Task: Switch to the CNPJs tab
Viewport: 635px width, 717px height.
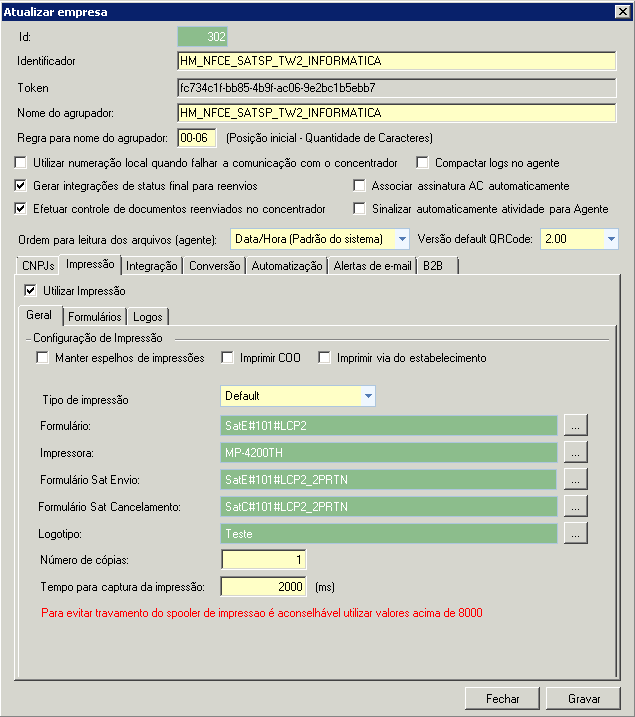Action: 38,266
